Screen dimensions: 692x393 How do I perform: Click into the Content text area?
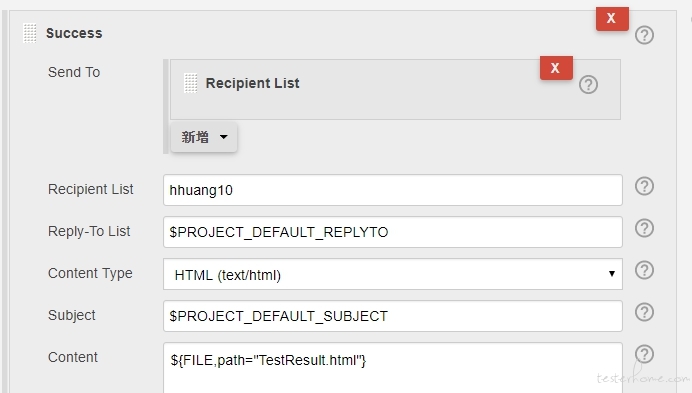tap(393, 367)
